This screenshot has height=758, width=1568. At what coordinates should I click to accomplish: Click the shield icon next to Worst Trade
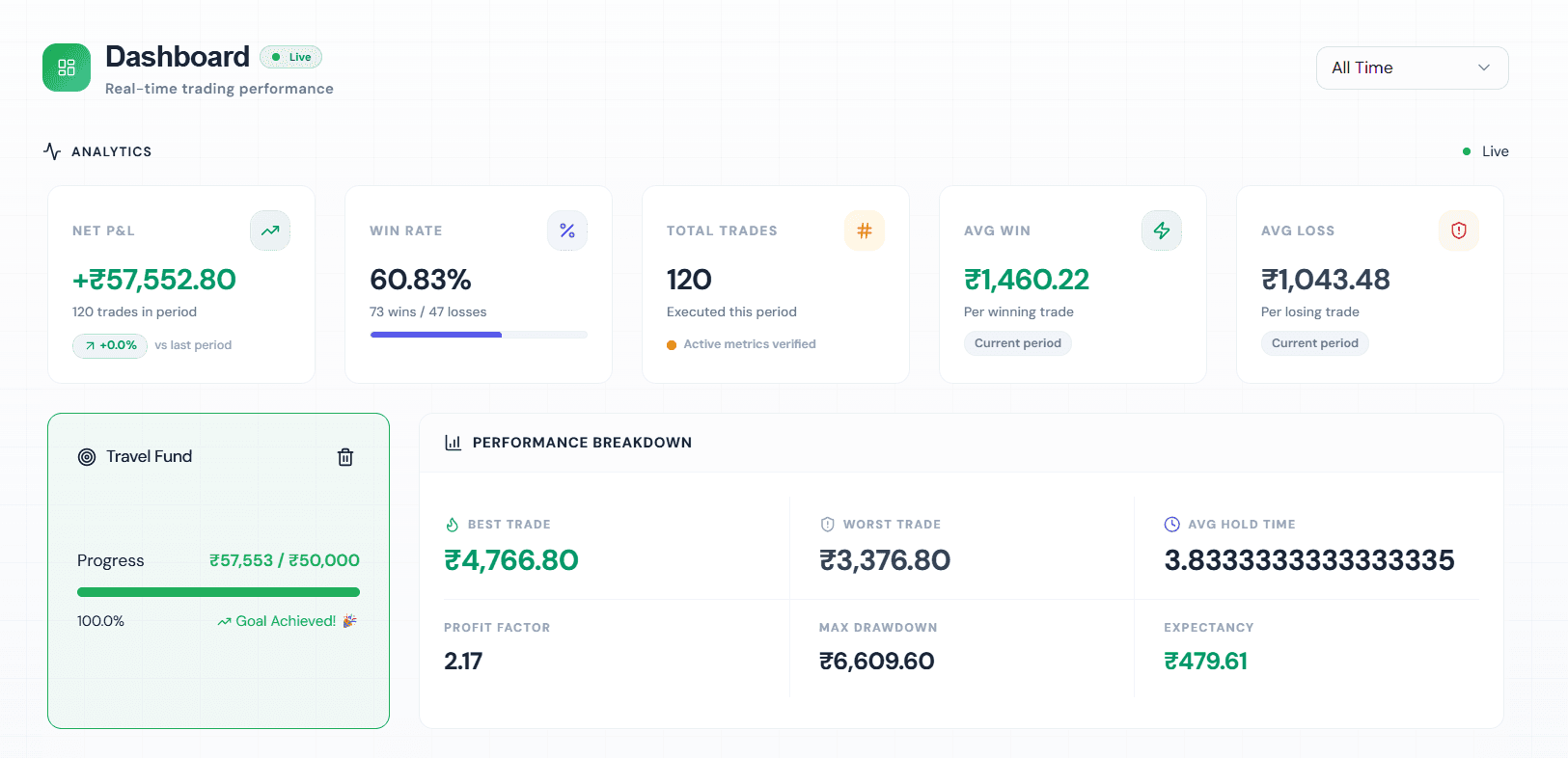[827, 525]
